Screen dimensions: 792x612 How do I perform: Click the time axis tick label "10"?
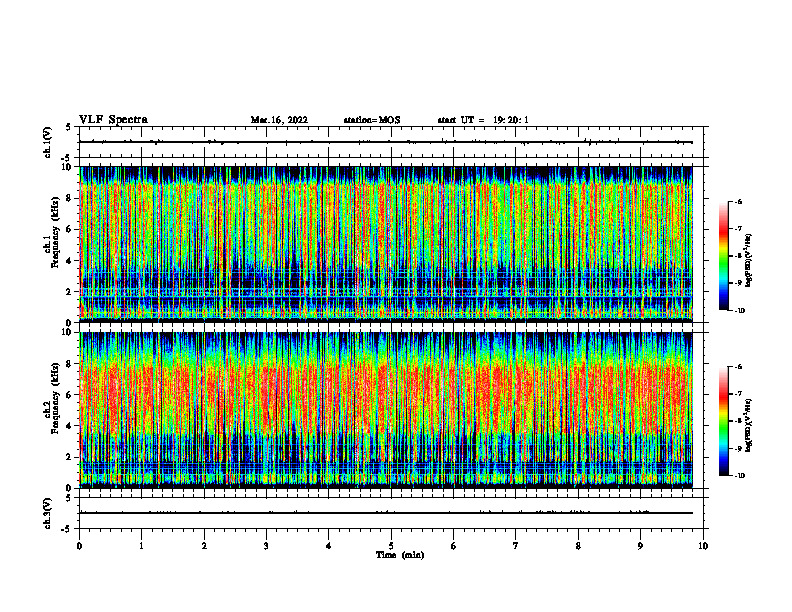(703, 546)
